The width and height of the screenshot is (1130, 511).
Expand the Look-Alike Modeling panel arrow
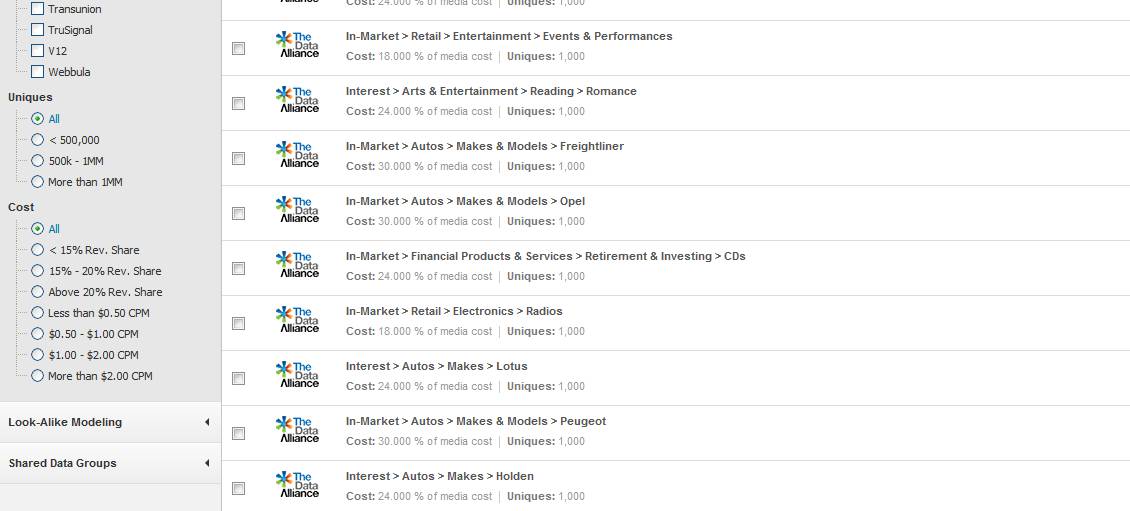[208, 422]
